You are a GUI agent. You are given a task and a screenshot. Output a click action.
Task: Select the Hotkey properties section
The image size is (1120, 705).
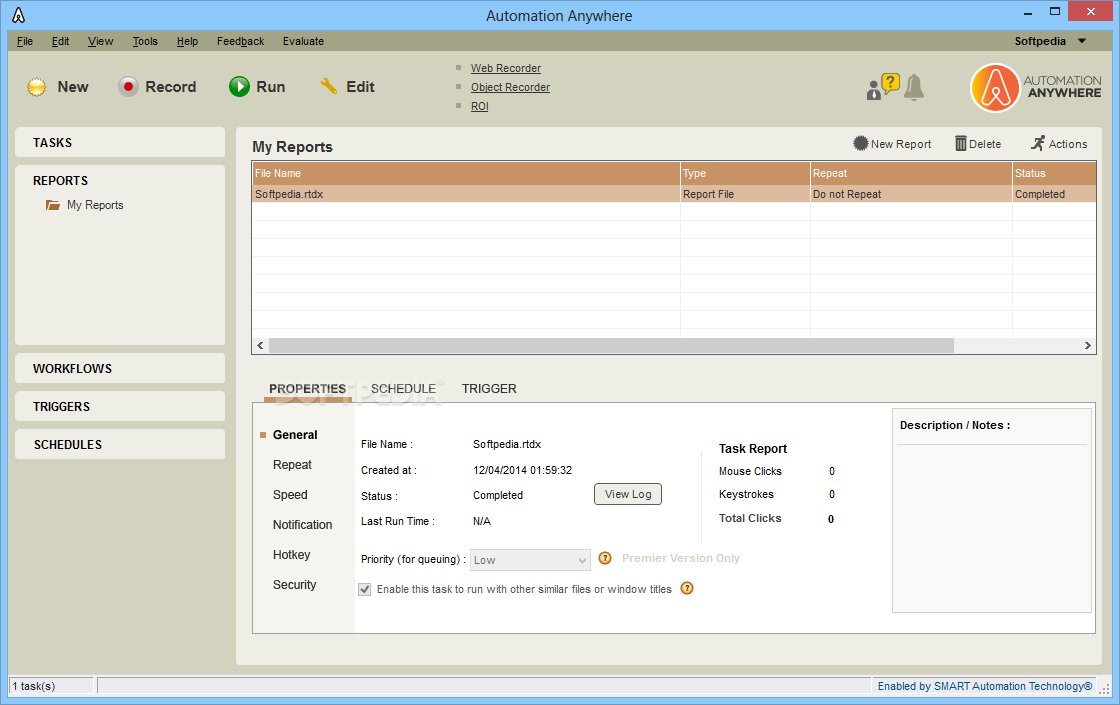click(x=291, y=555)
